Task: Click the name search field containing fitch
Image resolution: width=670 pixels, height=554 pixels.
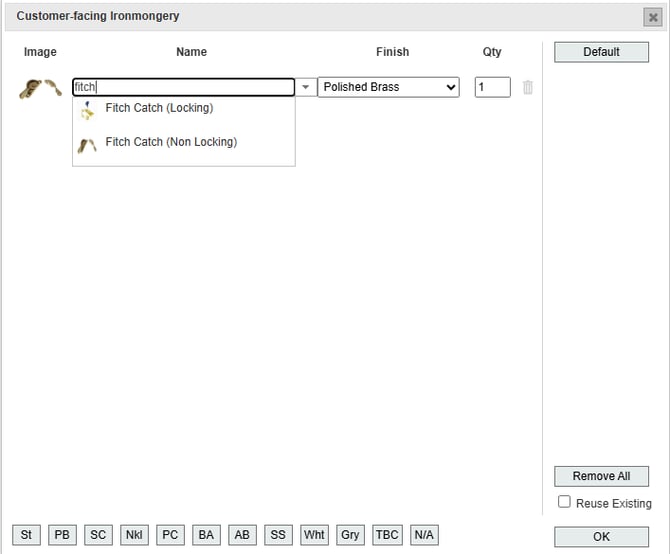Action: [183, 87]
